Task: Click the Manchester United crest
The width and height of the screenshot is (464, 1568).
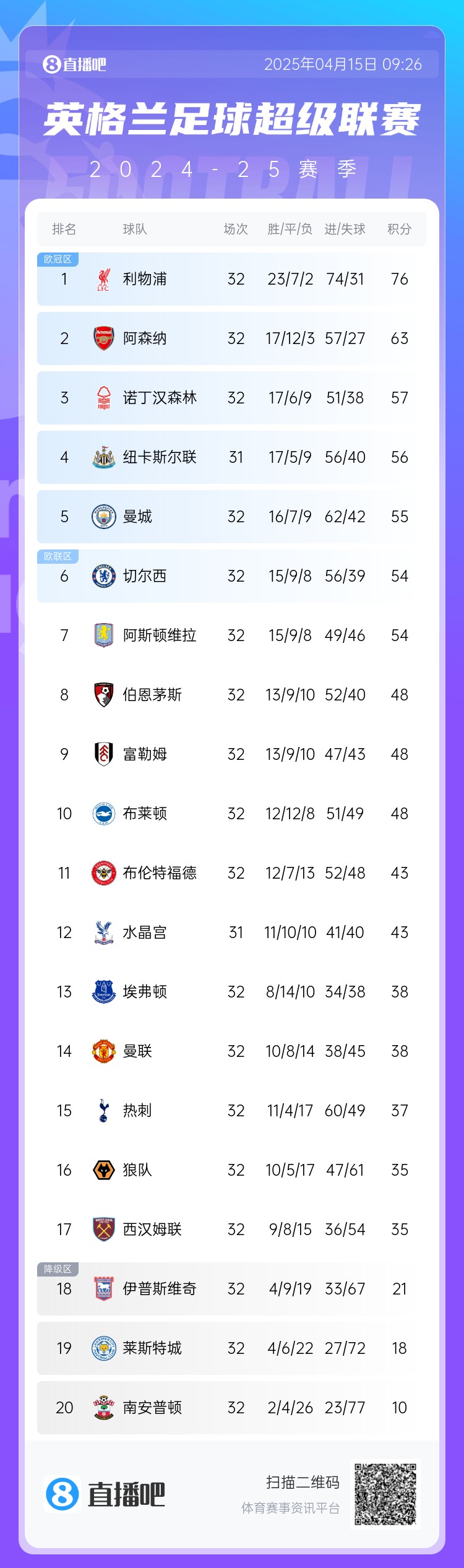Action: (103, 1051)
